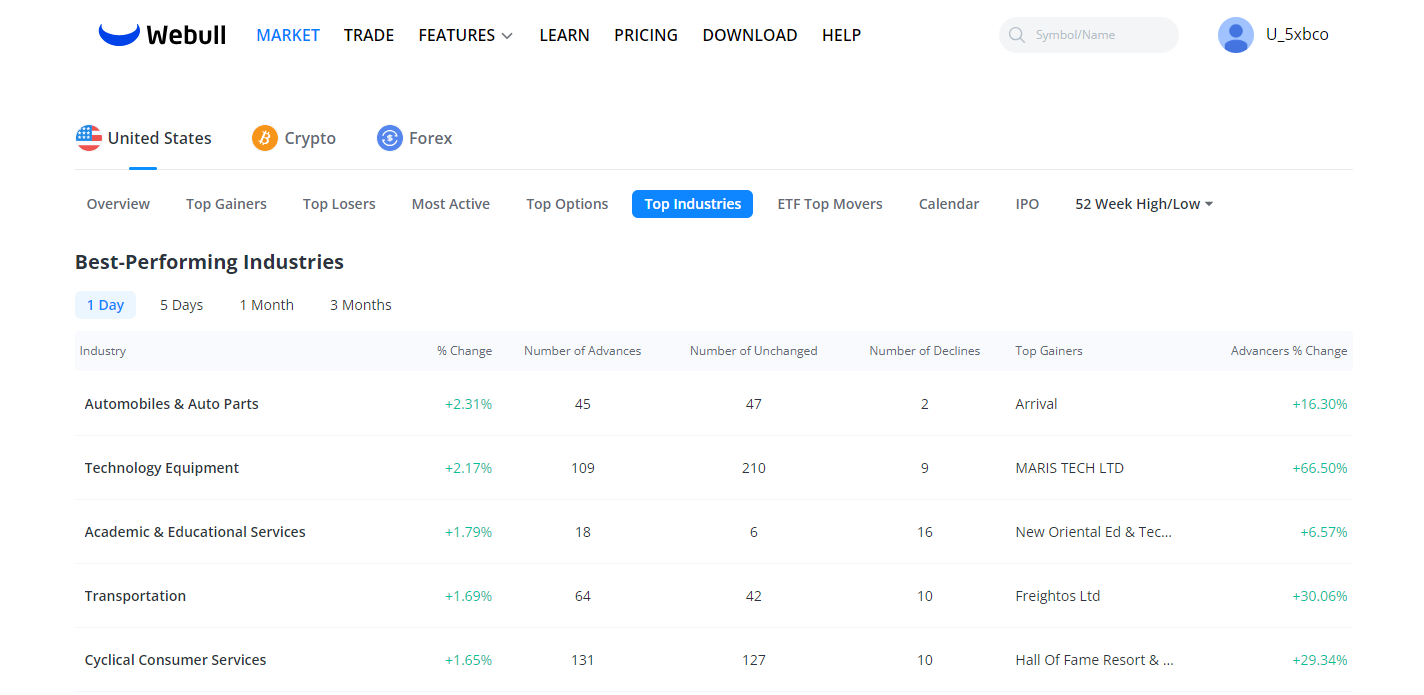Click the +2.17% change value

tap(468, 468)
